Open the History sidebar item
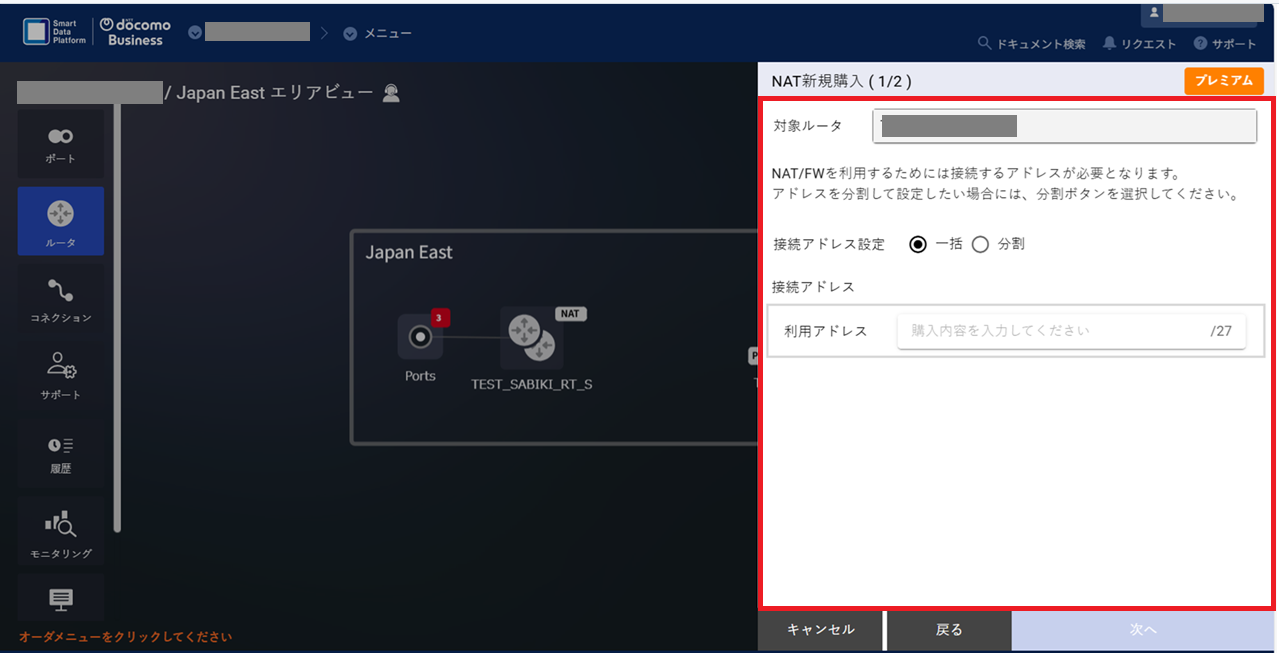The width and height of the screenshot is (1279, 653). coord(60,453)
